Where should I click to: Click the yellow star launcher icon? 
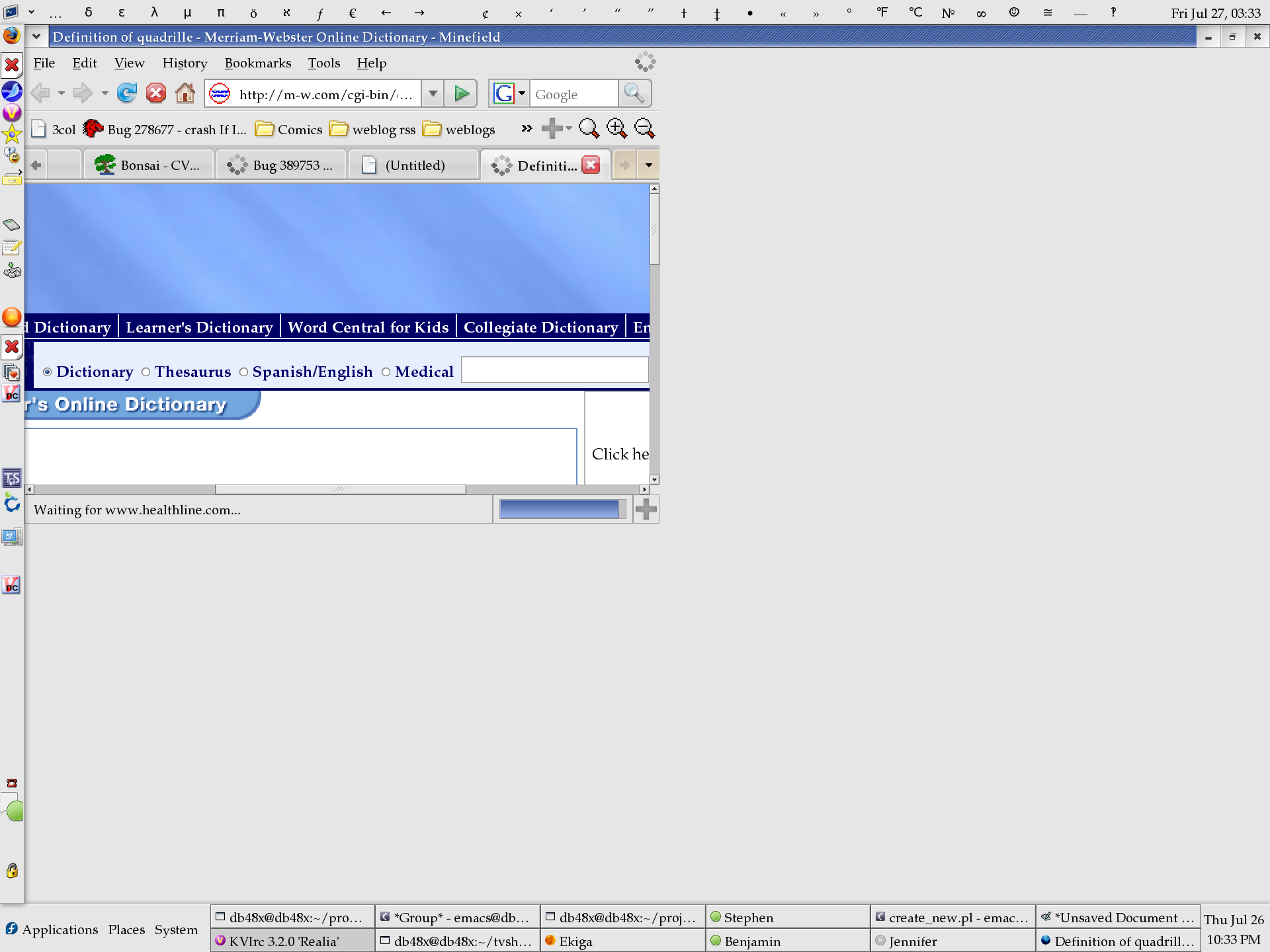(12, 135)
